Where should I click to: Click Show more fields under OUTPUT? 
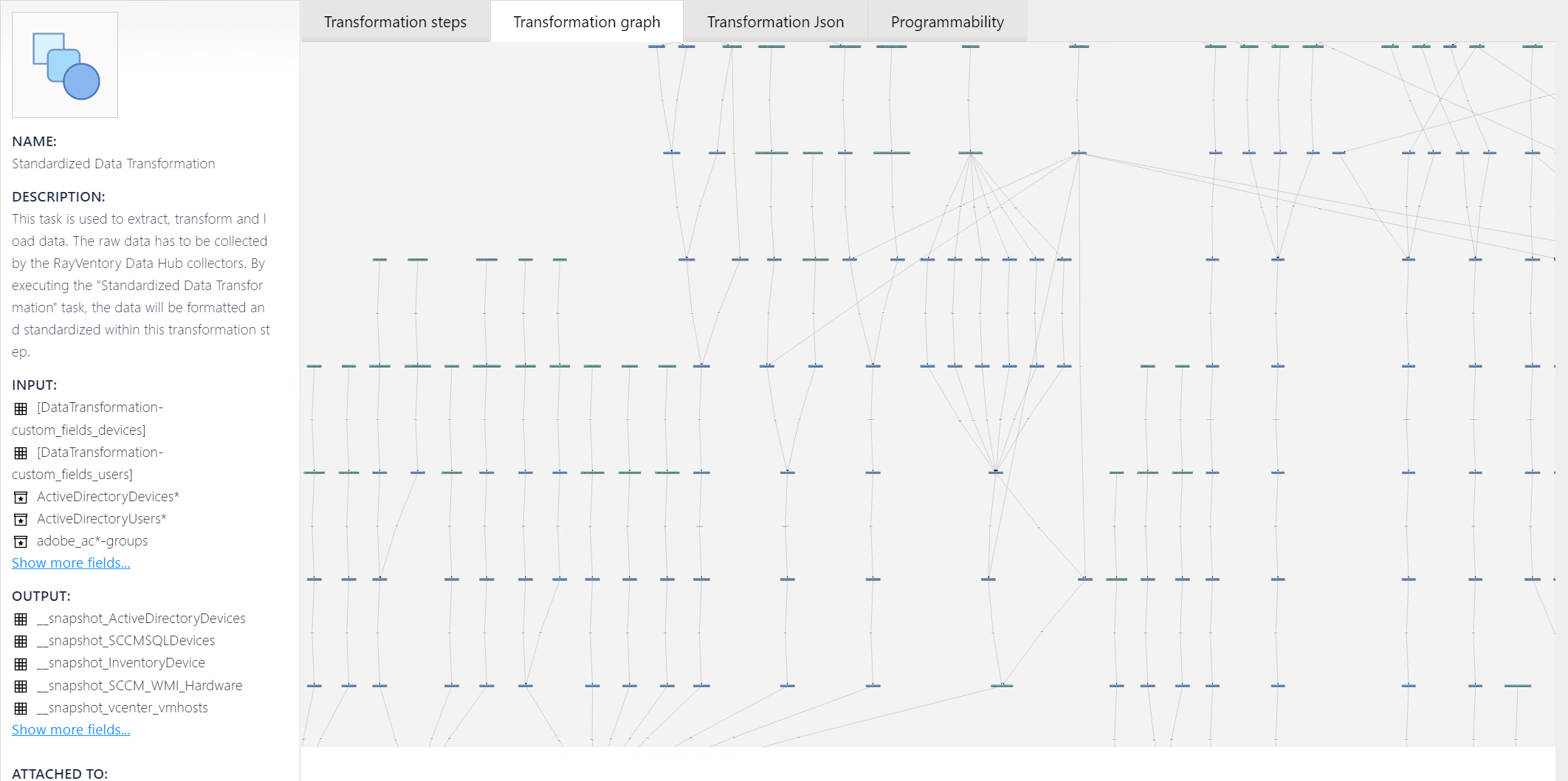[71, 729]
